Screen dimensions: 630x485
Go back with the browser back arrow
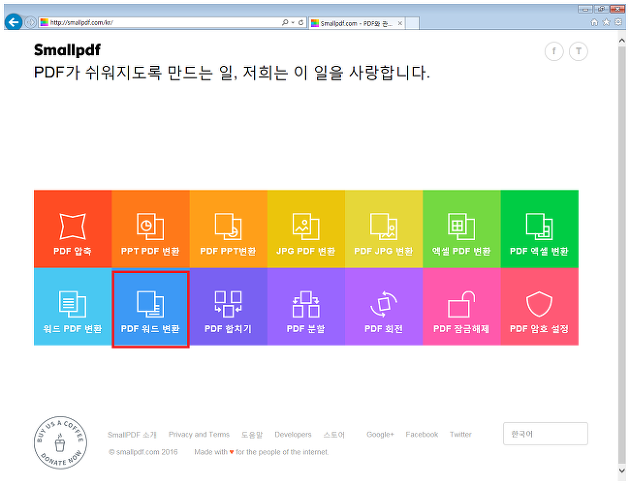(x=14, y=22)
